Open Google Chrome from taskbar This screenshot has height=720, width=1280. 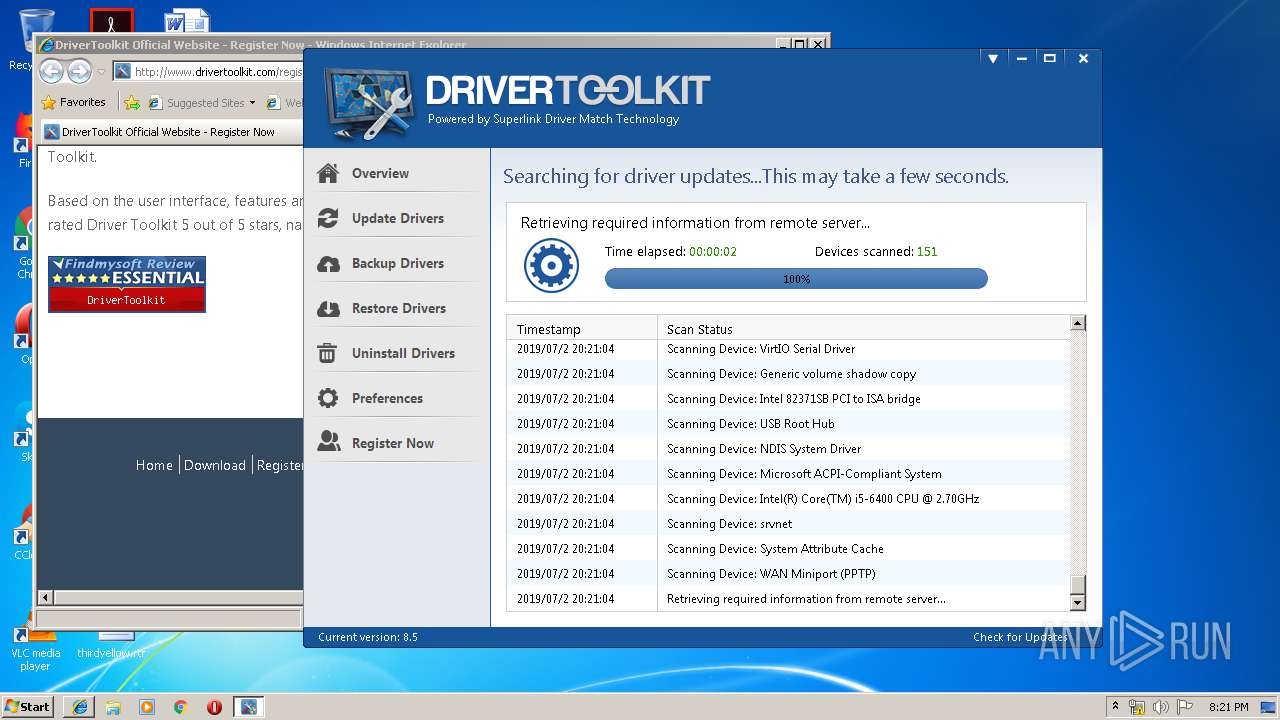(181, 707)
